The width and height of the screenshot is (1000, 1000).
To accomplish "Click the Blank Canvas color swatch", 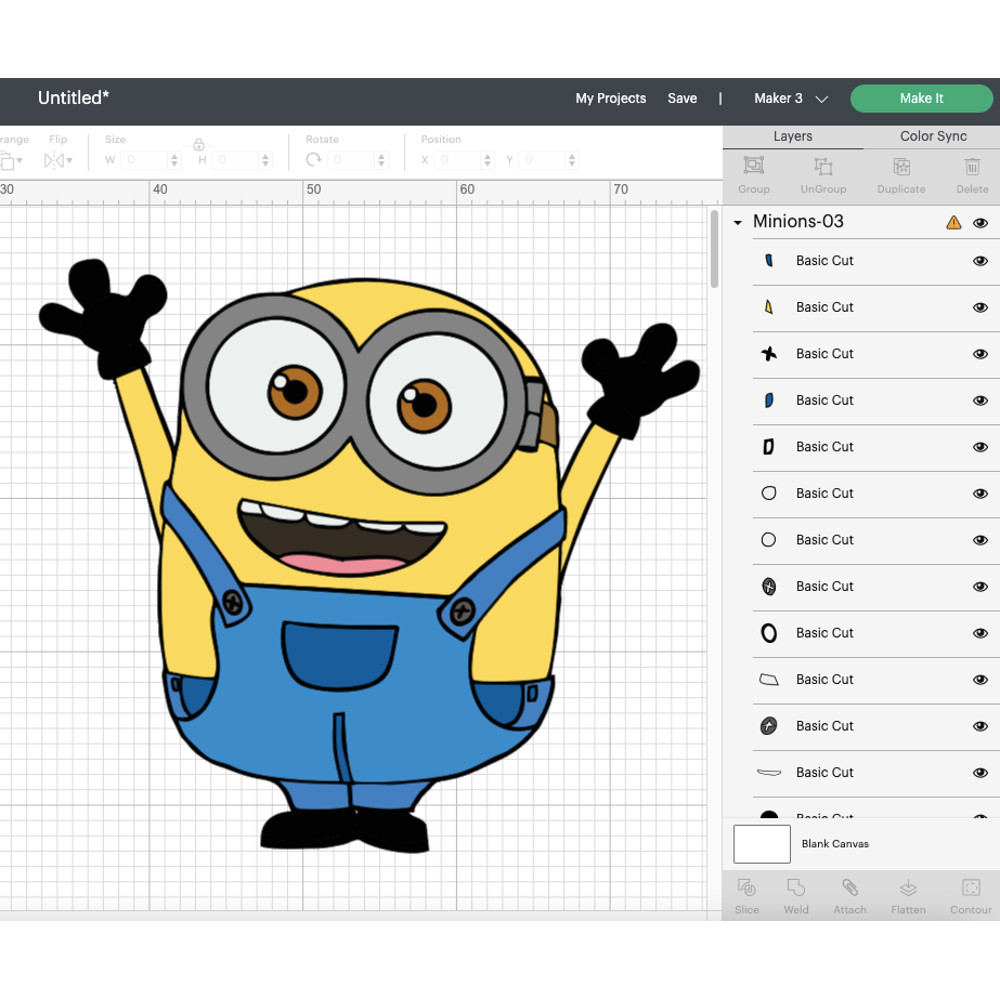I will (x=761, y=844).
